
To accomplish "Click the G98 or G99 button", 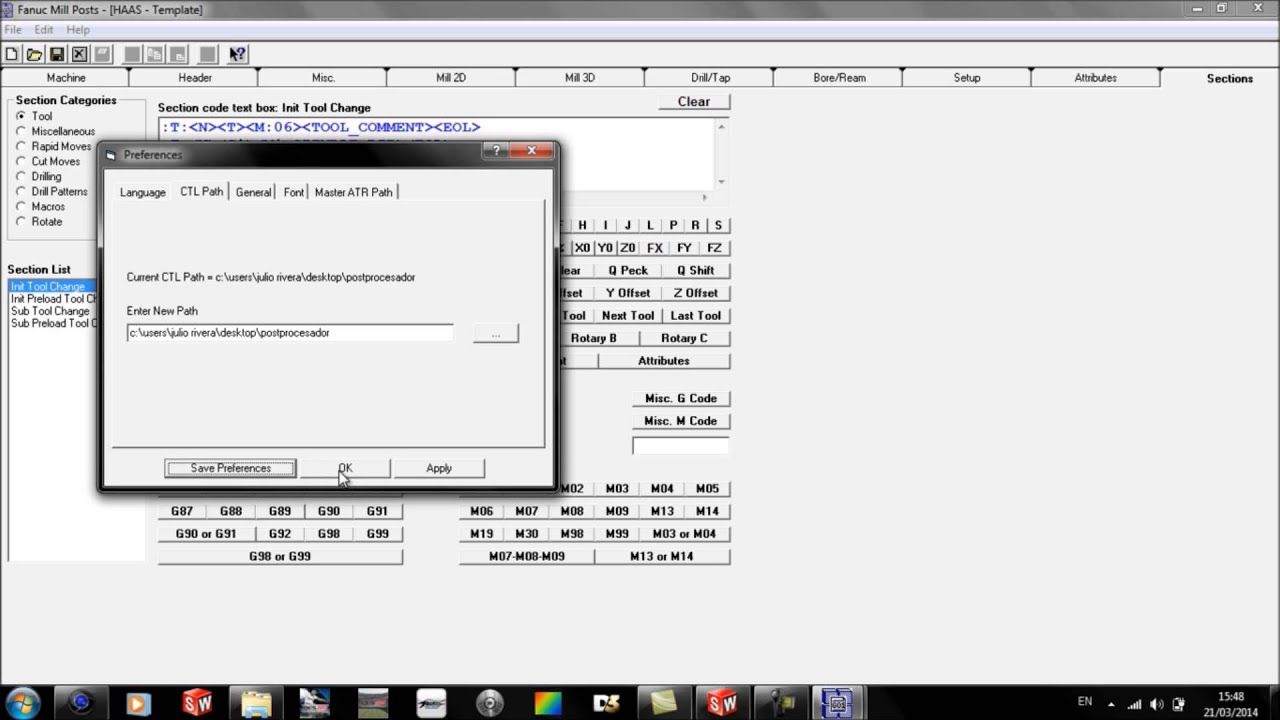I will [x=280, y=556].
